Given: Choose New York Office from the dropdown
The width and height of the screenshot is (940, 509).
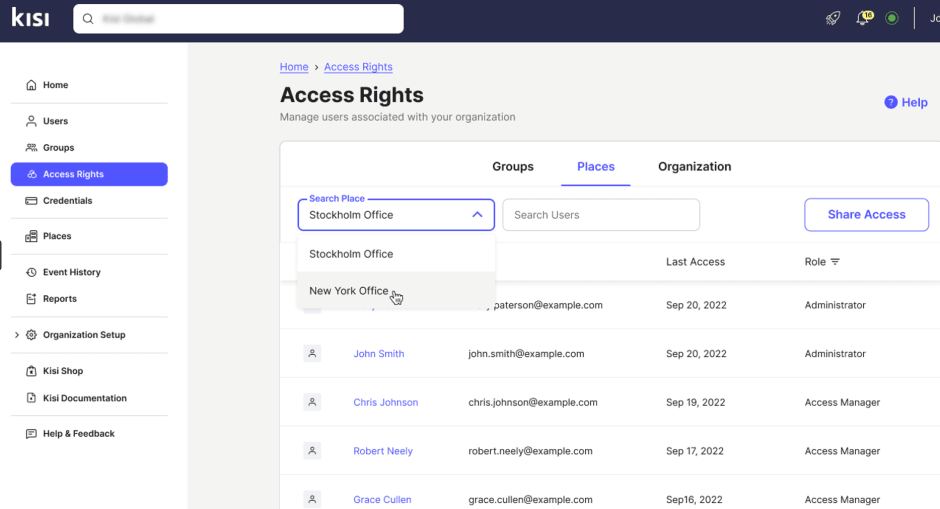Looking at the screenshot, I should coord(396,291).
